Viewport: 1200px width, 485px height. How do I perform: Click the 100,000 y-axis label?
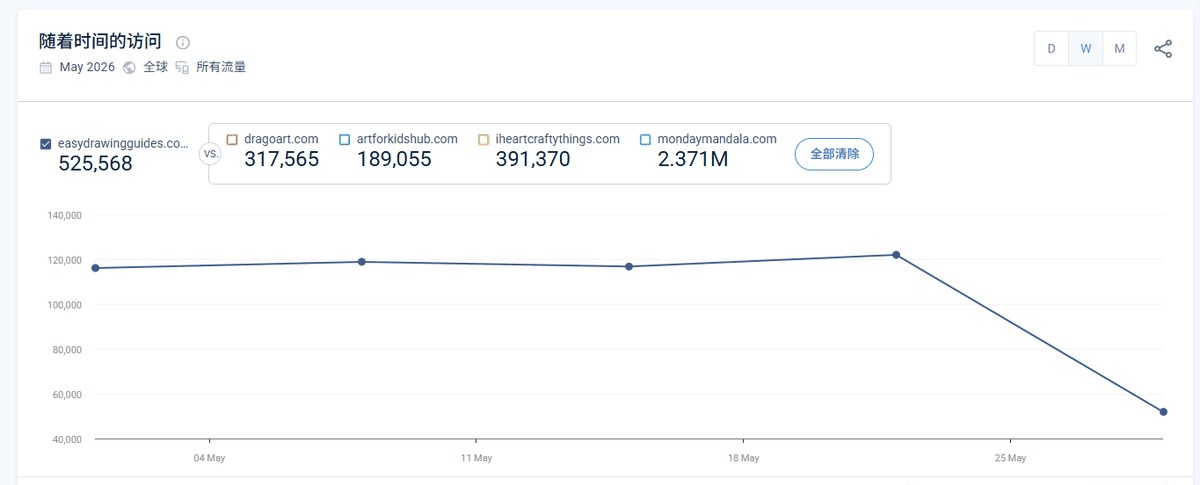click(64, 305)
